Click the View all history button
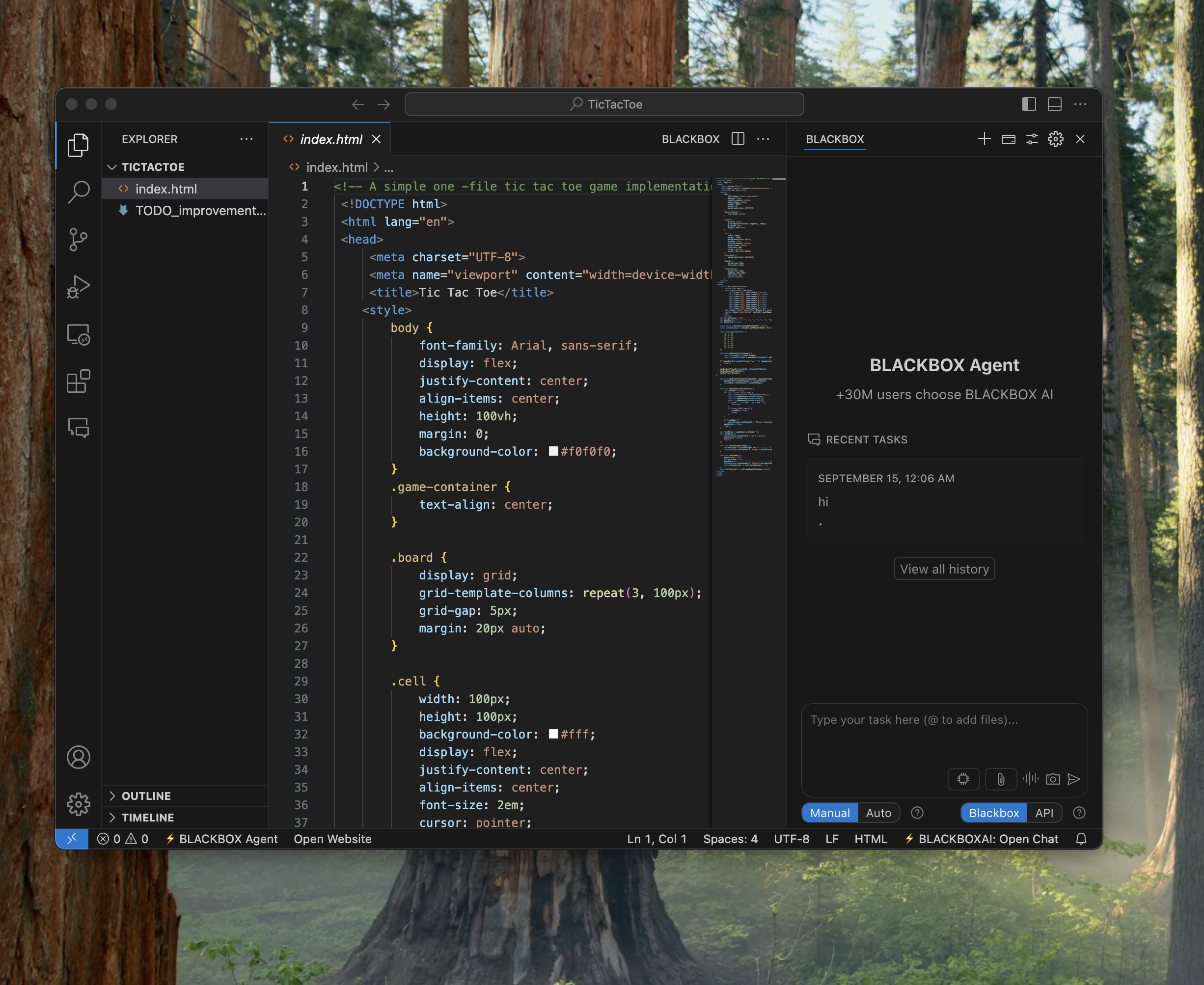The height and width of the screenshot is (985, 1204). (x=944, y=569)
